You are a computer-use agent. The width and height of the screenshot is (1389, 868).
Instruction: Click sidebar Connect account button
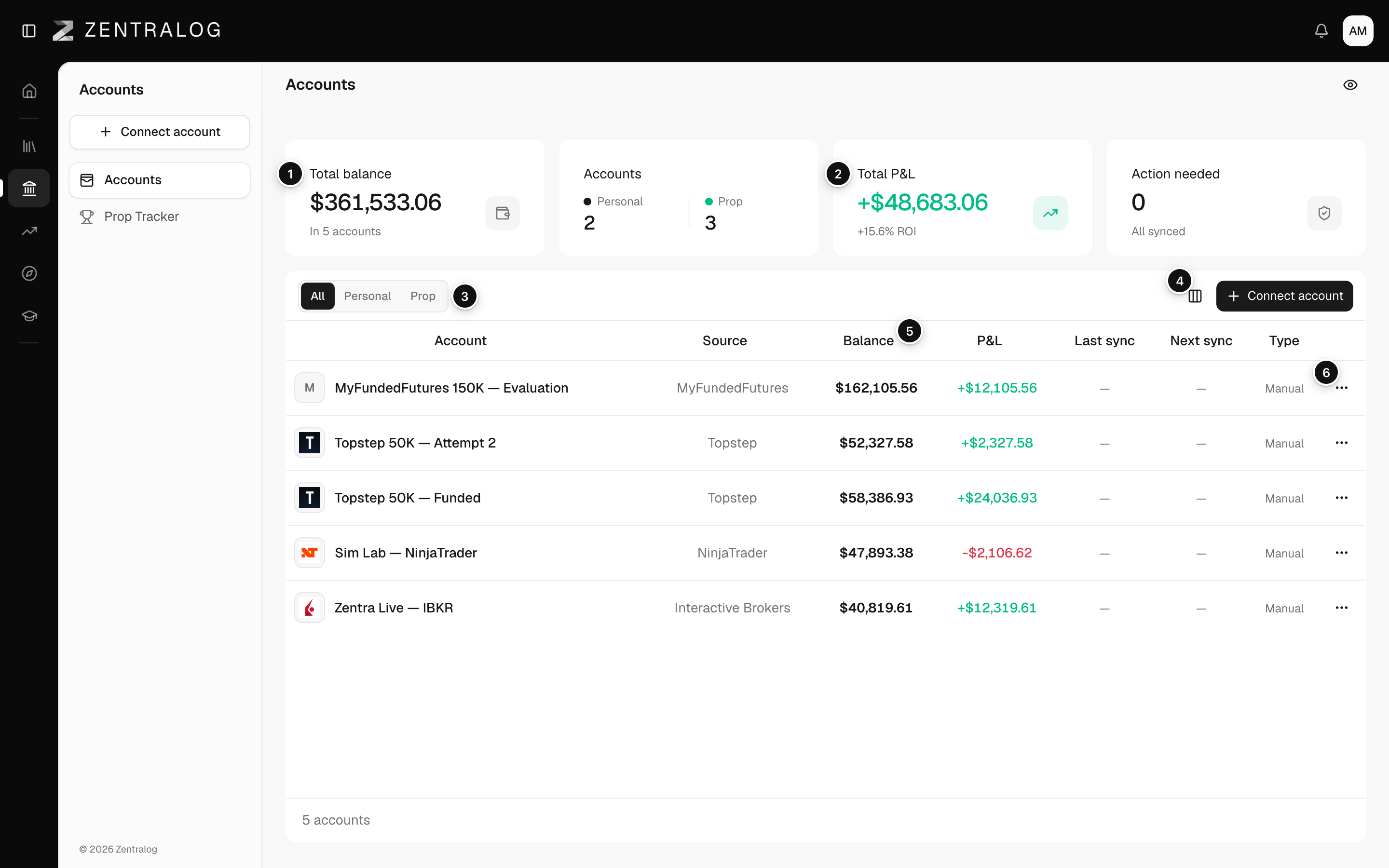click(160, 132)
